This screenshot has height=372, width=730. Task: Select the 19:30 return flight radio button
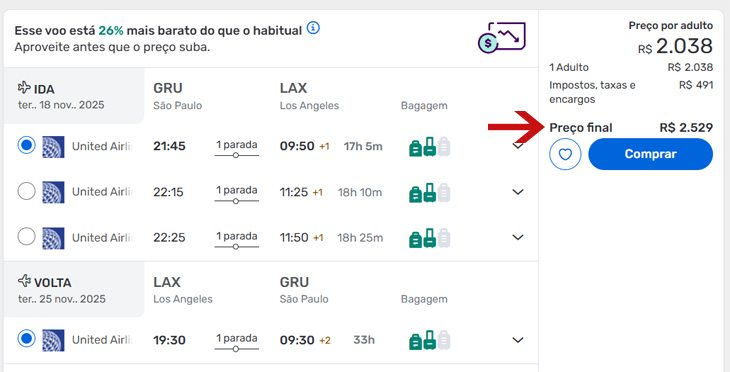click(x=27, y=338)
